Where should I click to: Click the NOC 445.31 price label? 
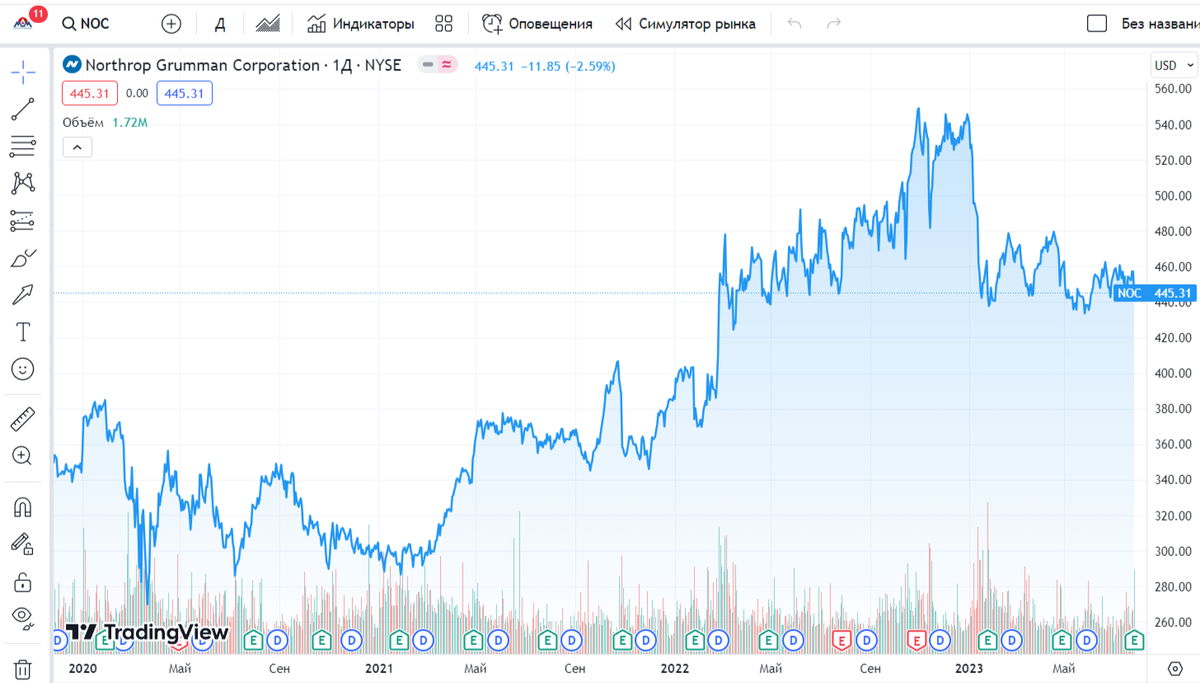pyautogui.click(x=1155, y=293)
